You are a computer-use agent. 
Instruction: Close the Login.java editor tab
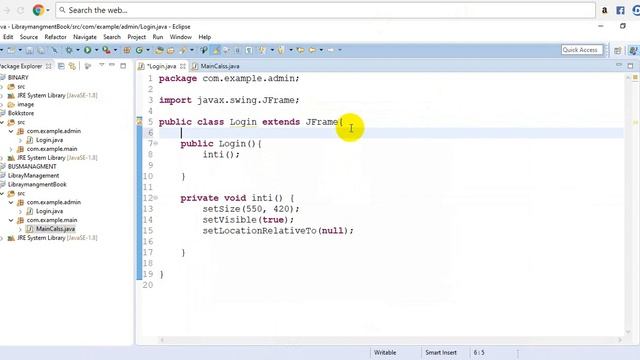(182, 66)
